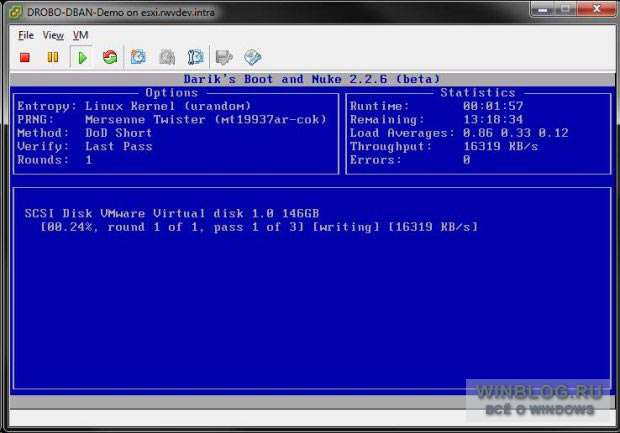Click the "PRNG: Mersenne Twister" line
Viewport: 620px width, 433px height.
coord(172,119)
